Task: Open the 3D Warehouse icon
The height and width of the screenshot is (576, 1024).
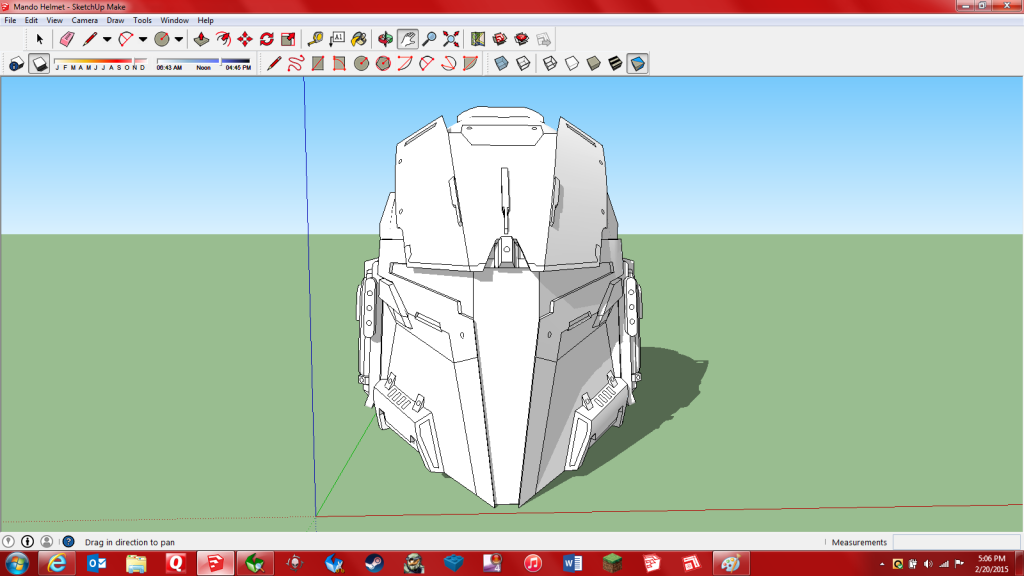Action: [x=500, y=39]
